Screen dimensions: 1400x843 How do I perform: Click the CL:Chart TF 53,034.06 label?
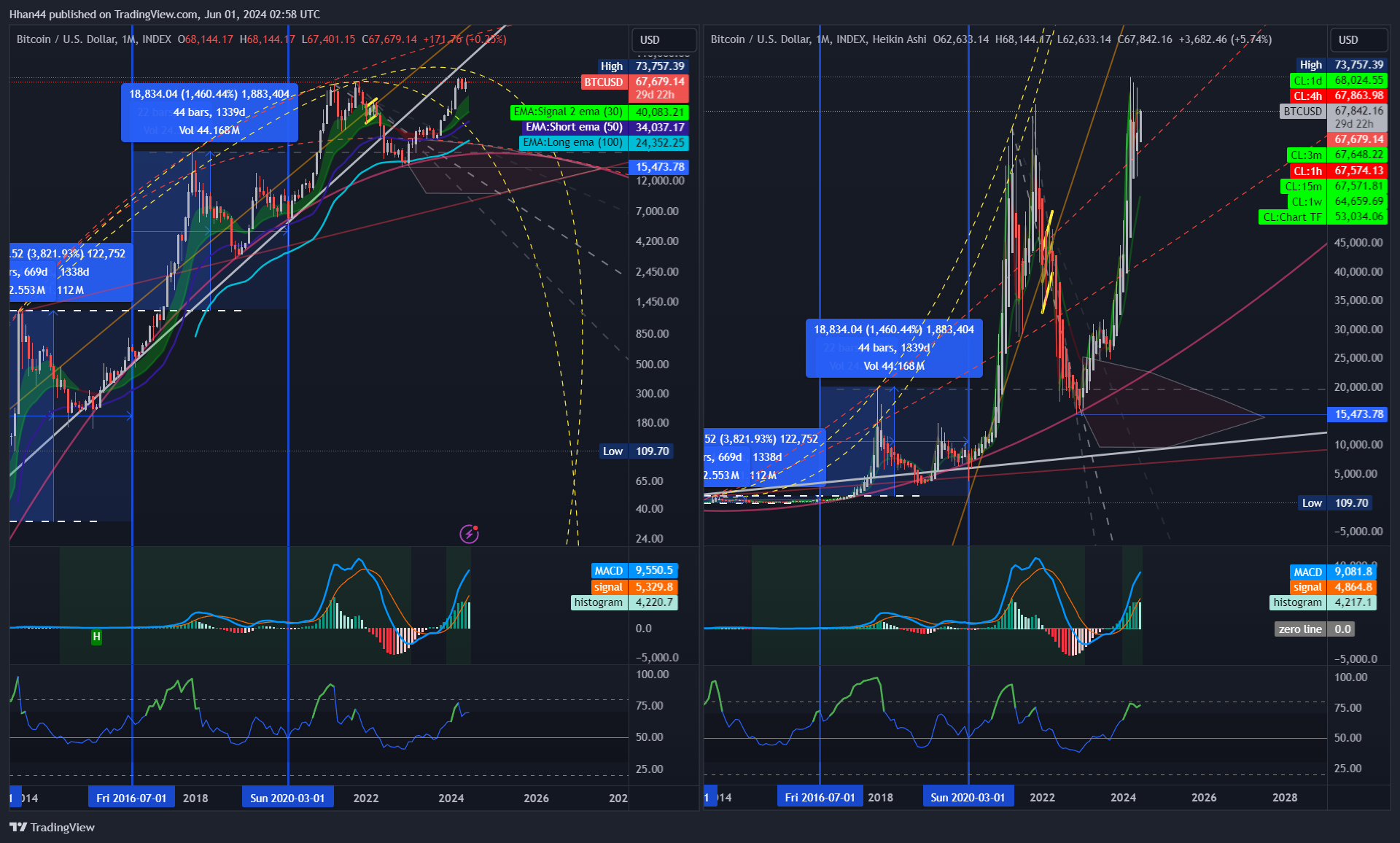tap(1323, 217)
